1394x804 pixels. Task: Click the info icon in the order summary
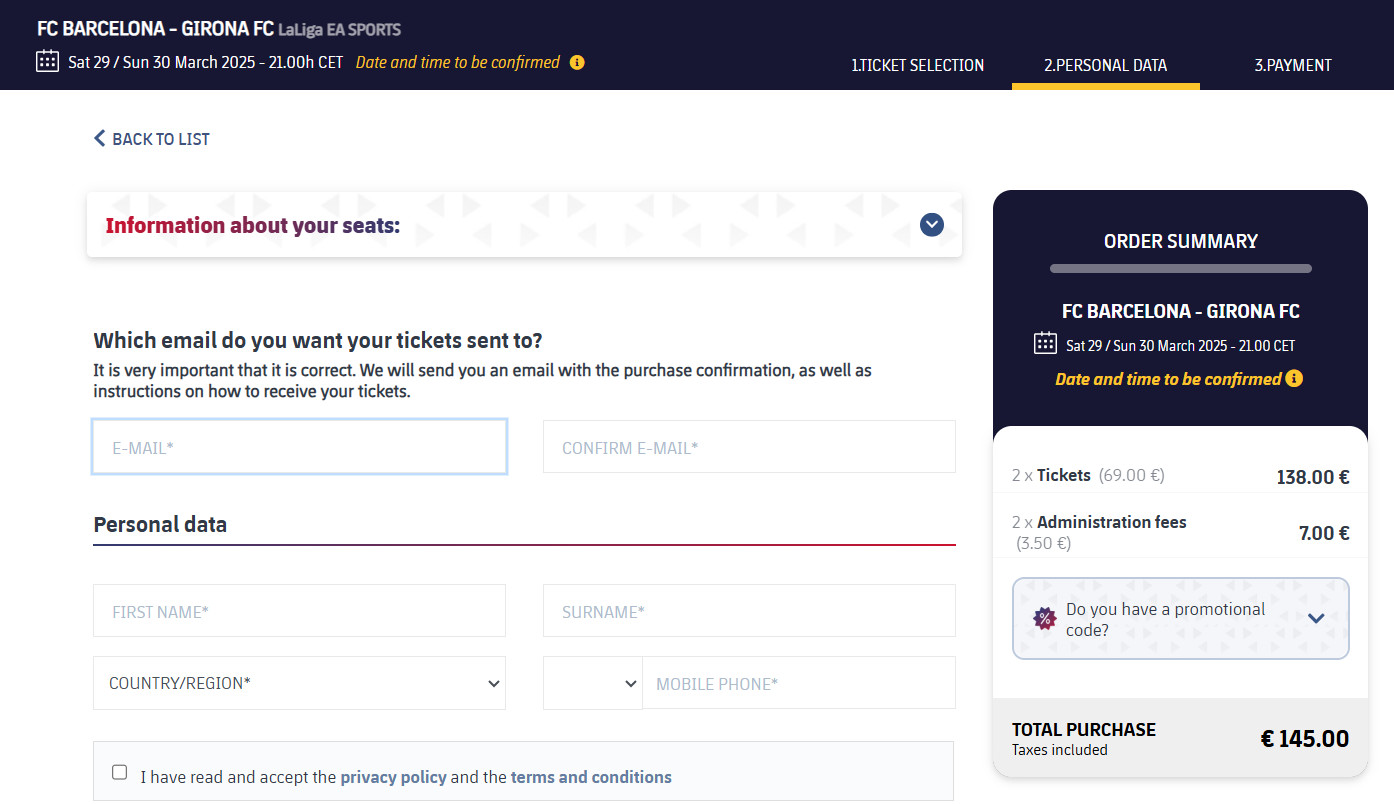1294,378
